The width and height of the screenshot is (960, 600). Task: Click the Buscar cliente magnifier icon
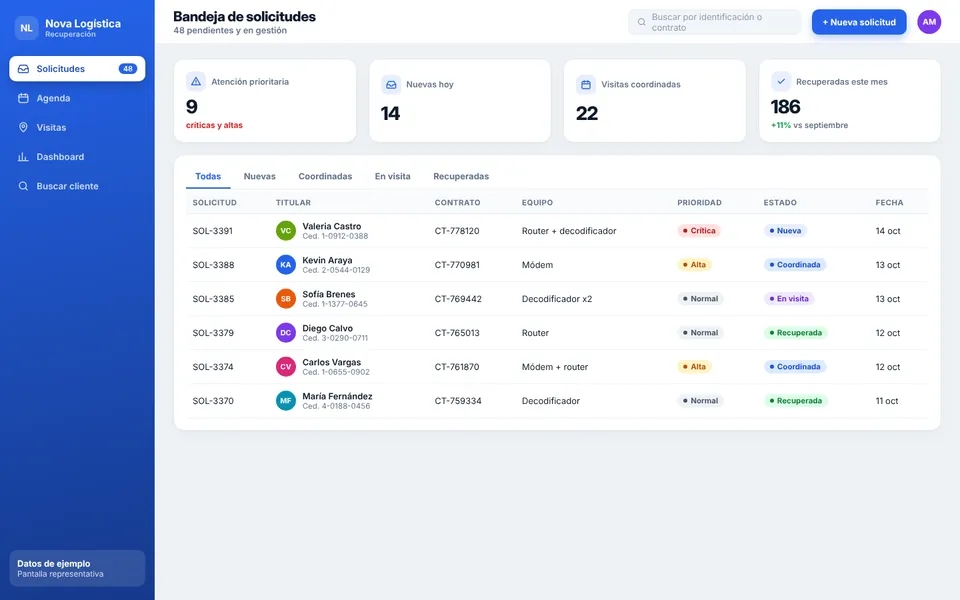point(23,186)
